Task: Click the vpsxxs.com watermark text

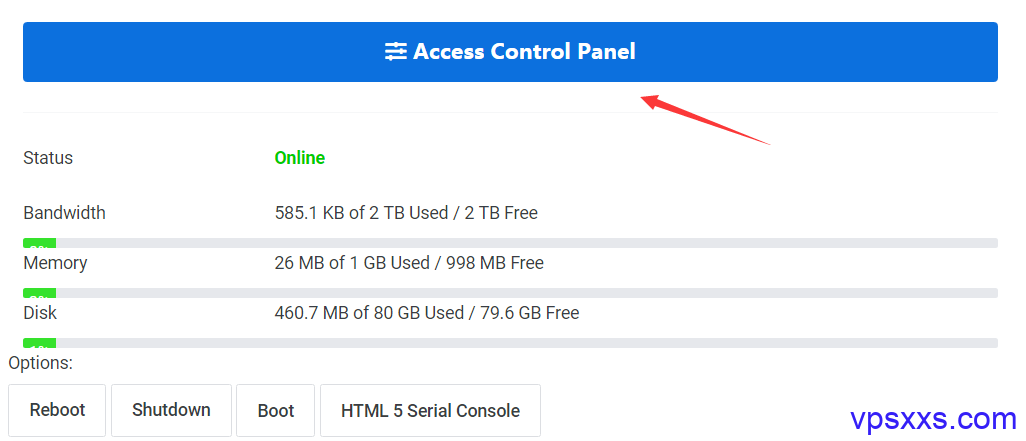Action: (934, 419)
